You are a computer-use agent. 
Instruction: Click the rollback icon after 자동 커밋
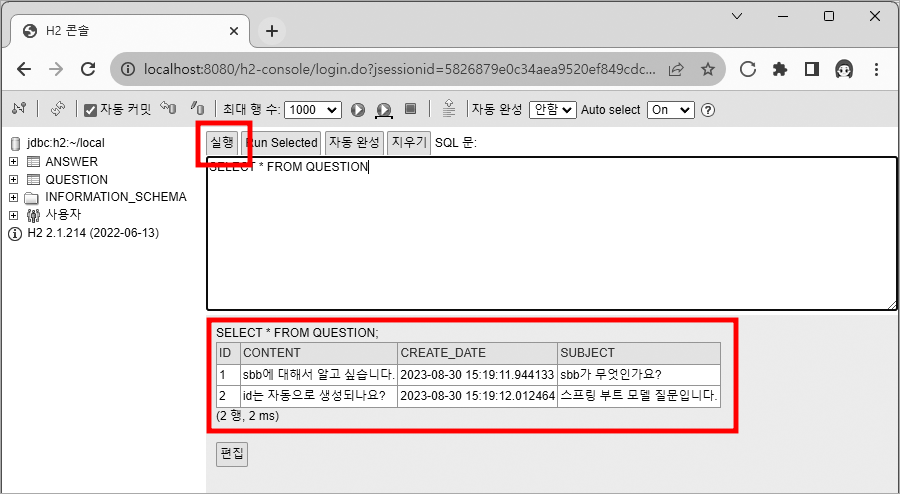click(x=168, y=108)
